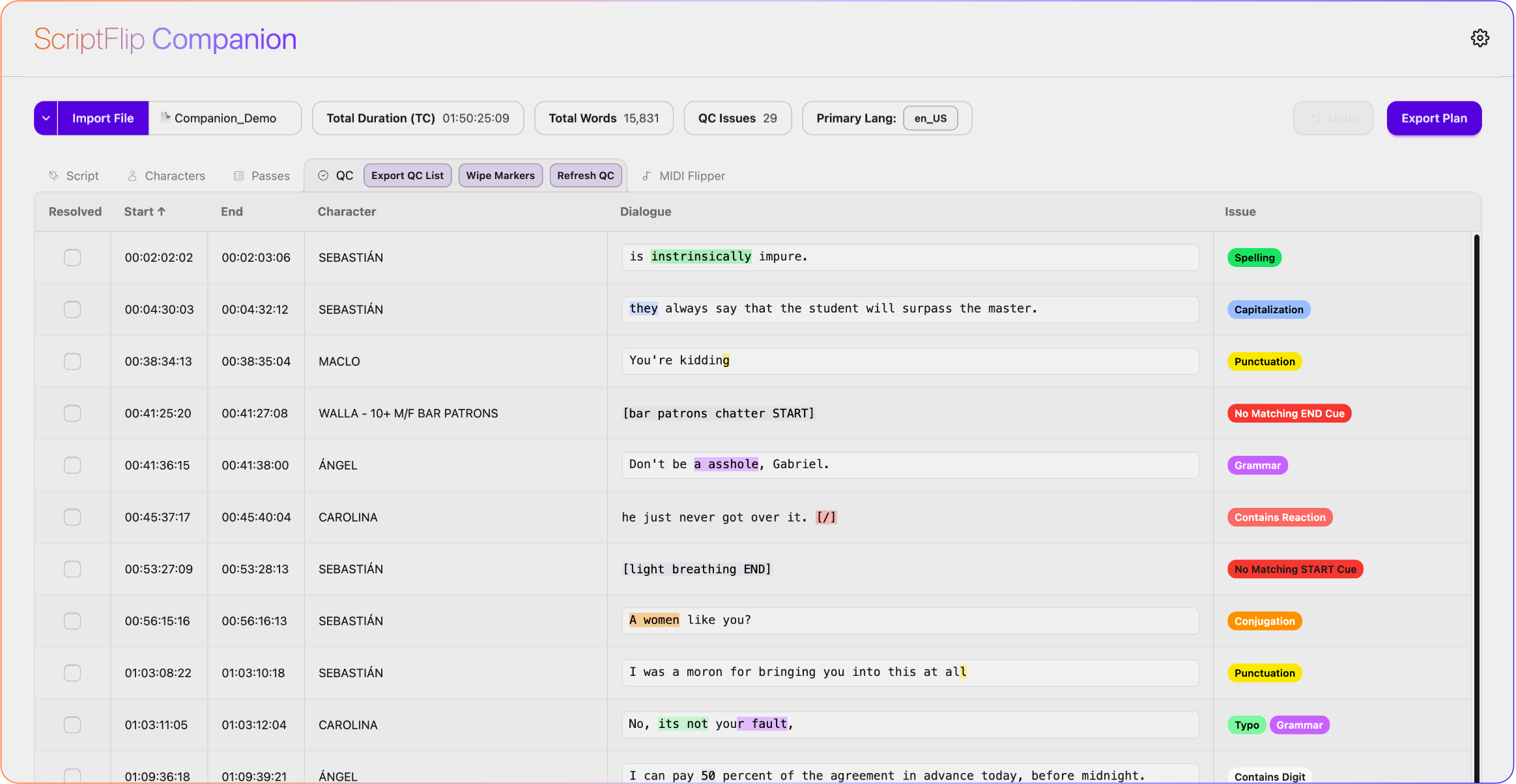Mark the instrinsically spelling issue resolved
Viewport: 1516px width, 784px height.
coord(72,258)
